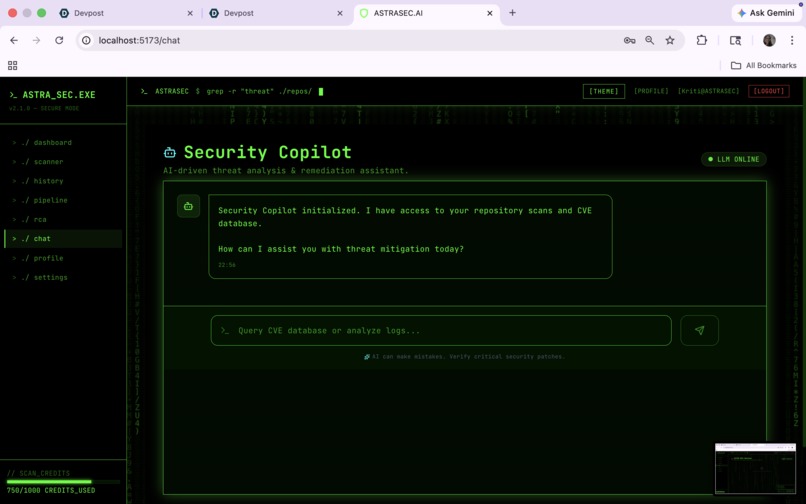Toggle the [THEME] button
This screenshot has height=504, width=806.
click(603, 91)
